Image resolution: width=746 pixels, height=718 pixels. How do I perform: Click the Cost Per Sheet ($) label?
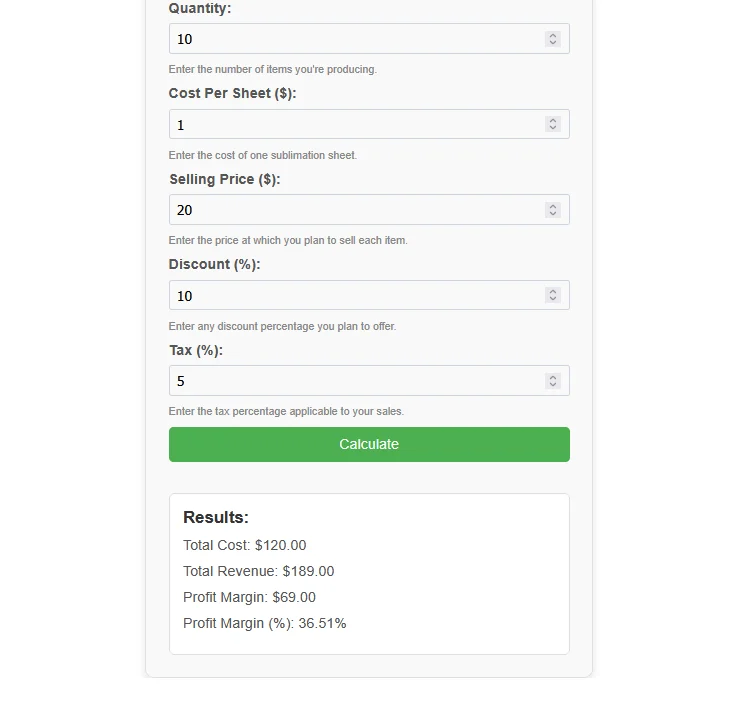click(232, 93)
